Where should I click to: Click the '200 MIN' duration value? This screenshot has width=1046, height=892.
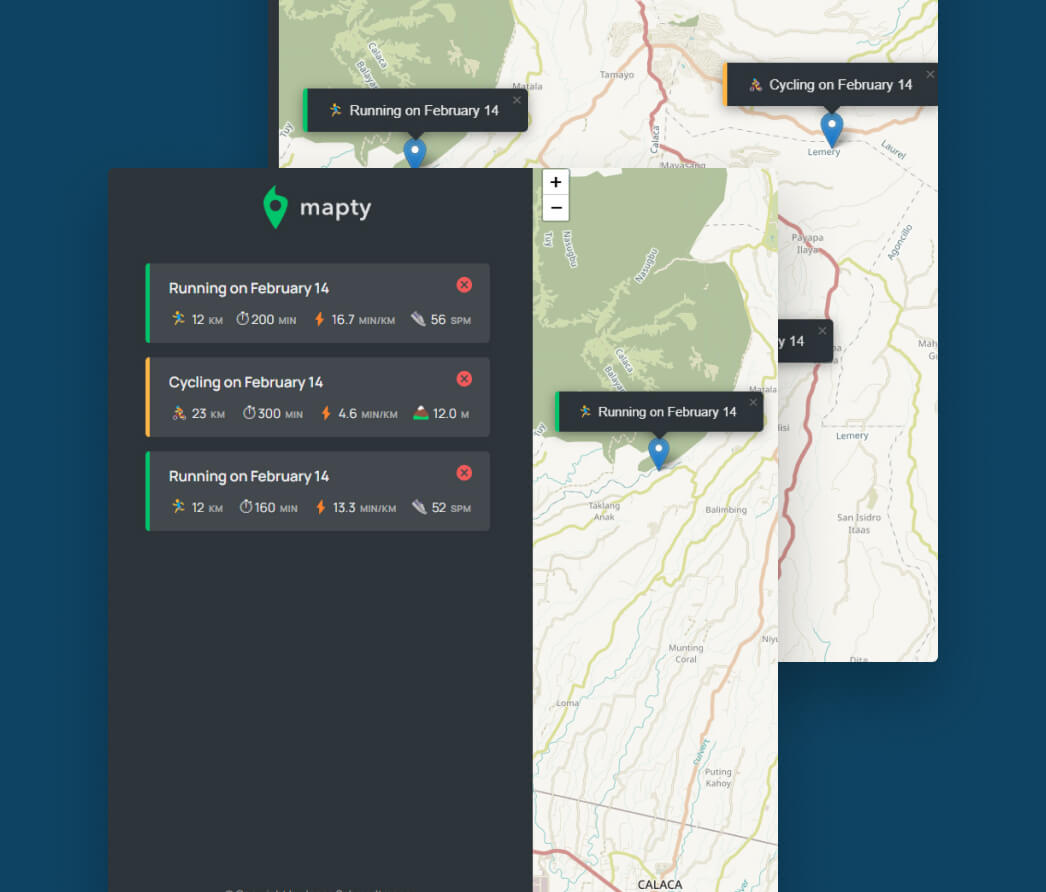pos(274,320)
